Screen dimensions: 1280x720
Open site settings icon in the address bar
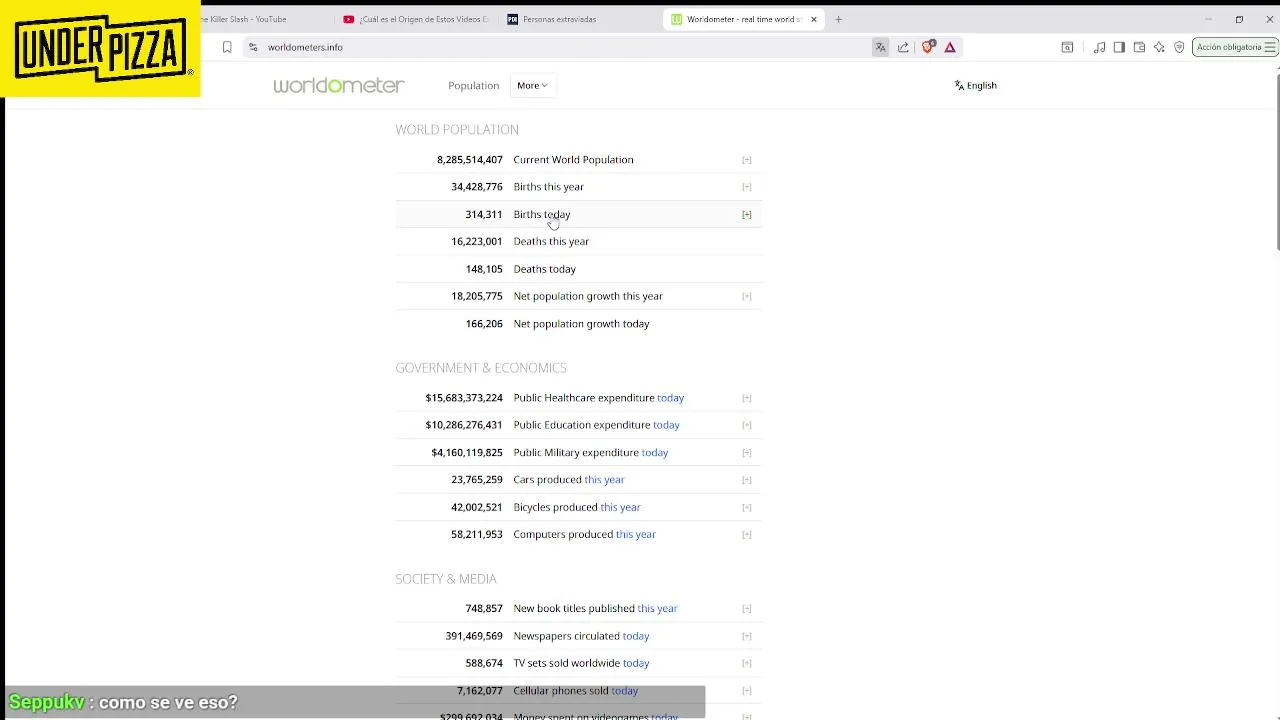[253, 47]
